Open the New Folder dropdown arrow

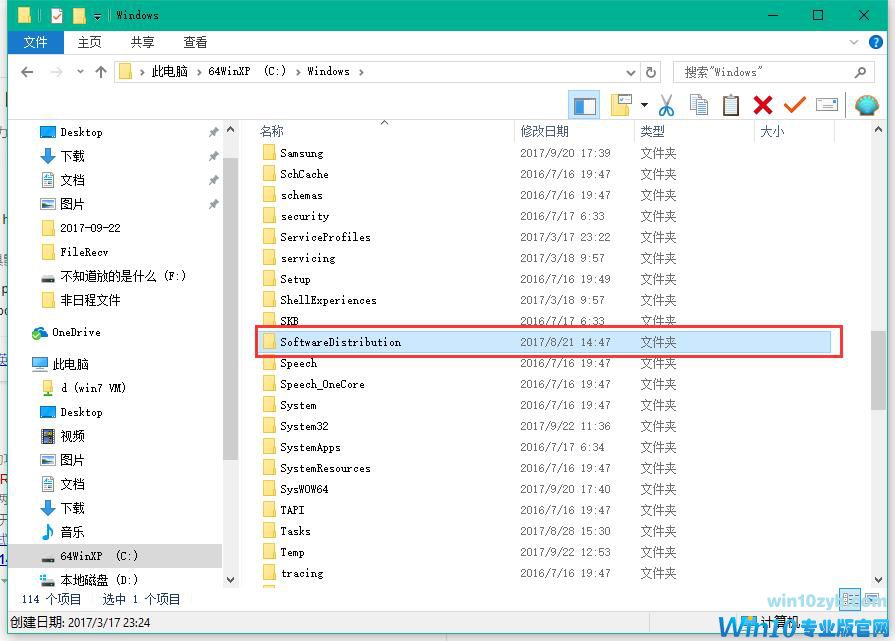[x=644, y=104]
